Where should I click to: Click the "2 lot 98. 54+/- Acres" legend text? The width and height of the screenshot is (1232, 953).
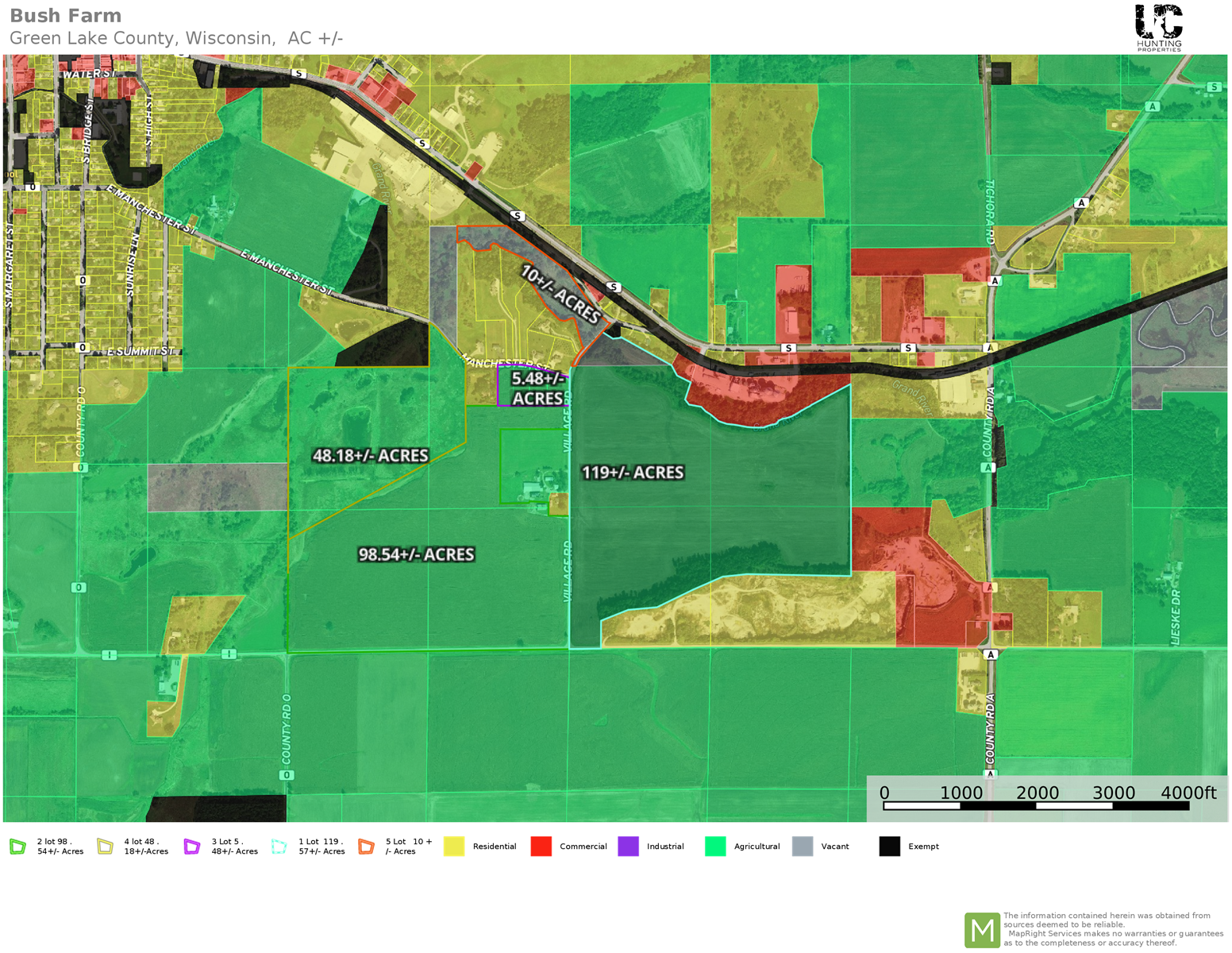click(60, 847)
